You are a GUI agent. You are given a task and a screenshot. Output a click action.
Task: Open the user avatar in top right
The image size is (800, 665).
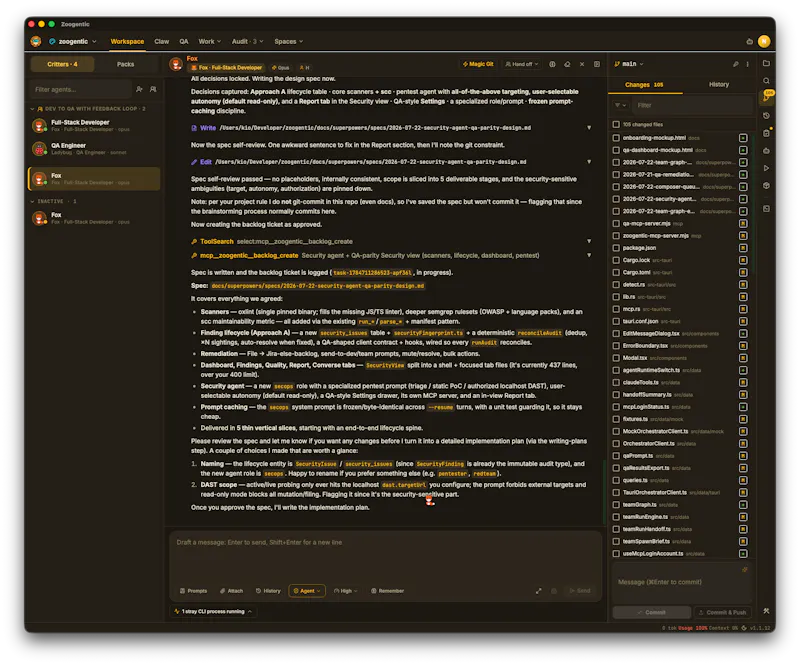(x=764, y=41)
